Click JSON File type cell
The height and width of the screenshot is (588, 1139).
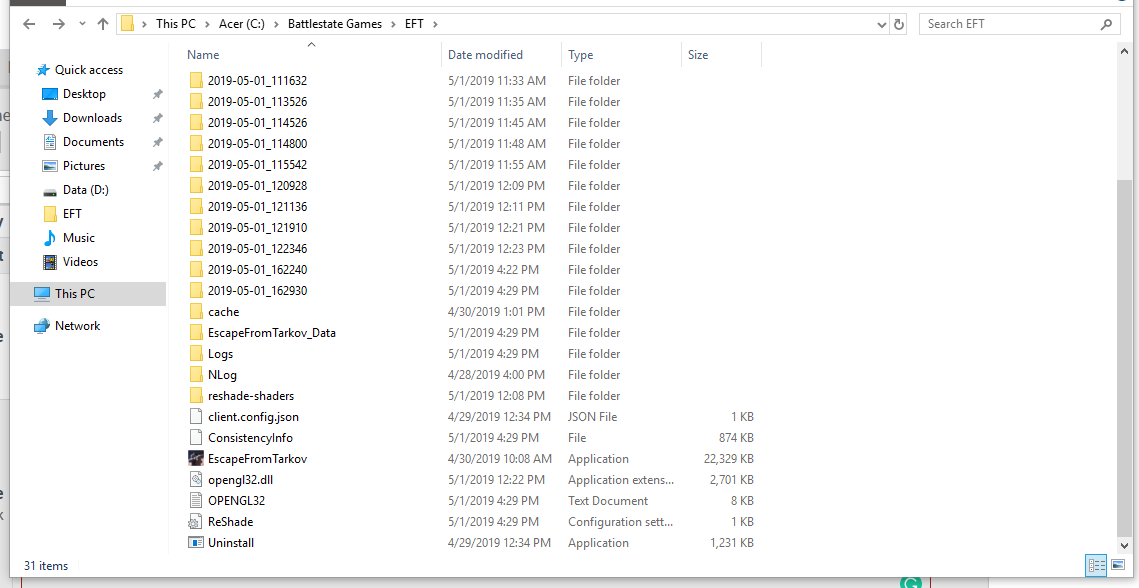pyautogui.click(x=593, y=417)
